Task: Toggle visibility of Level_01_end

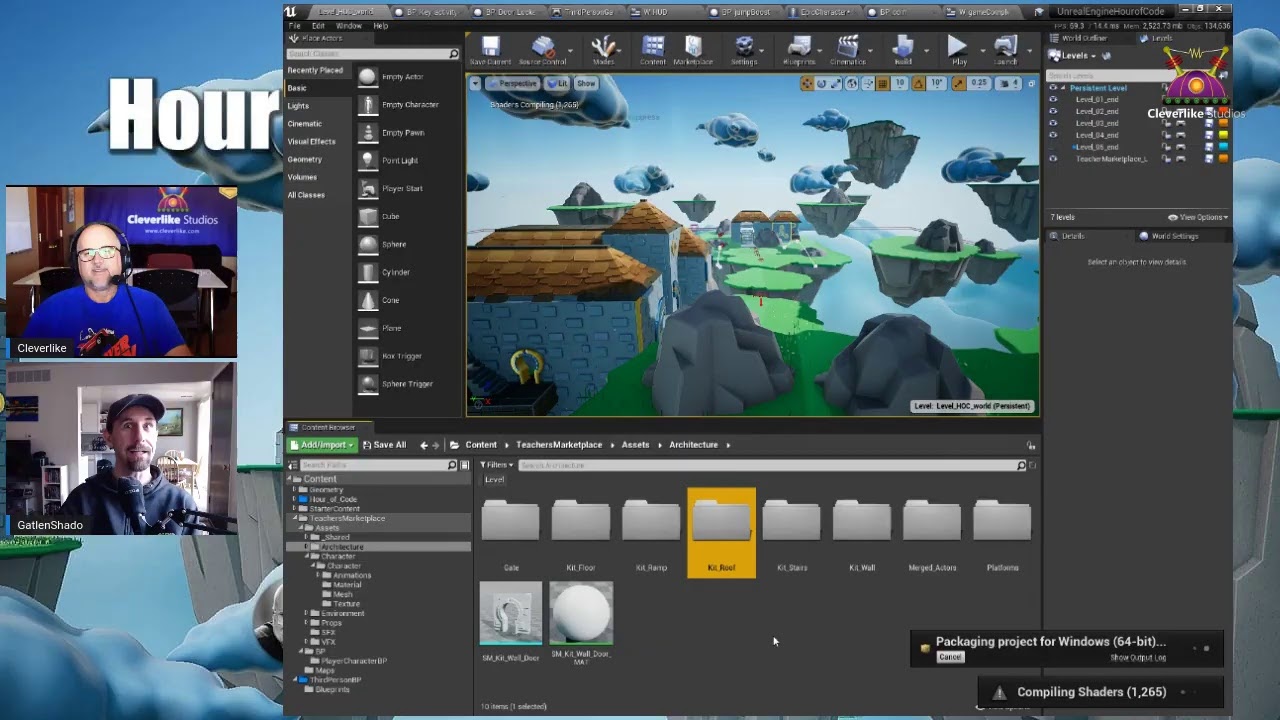Action: pyautogui.click(x=1052, y=100)
